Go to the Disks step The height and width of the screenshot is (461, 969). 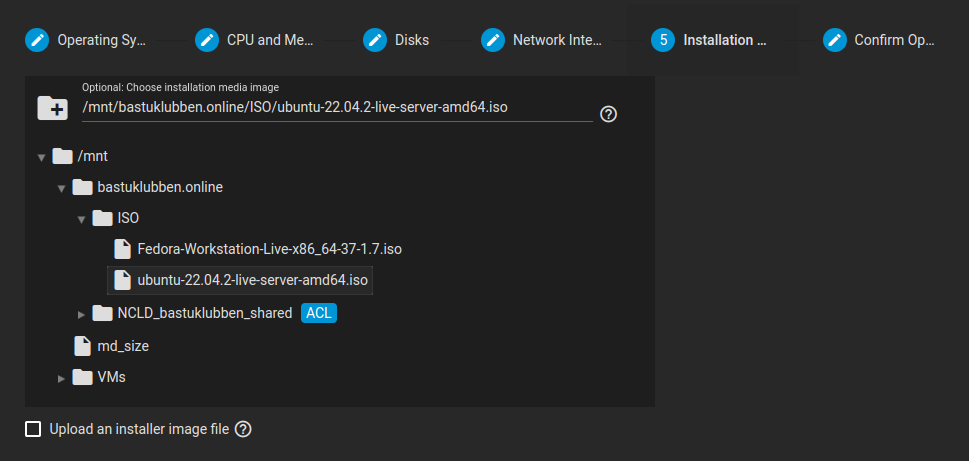pos(412,41)
